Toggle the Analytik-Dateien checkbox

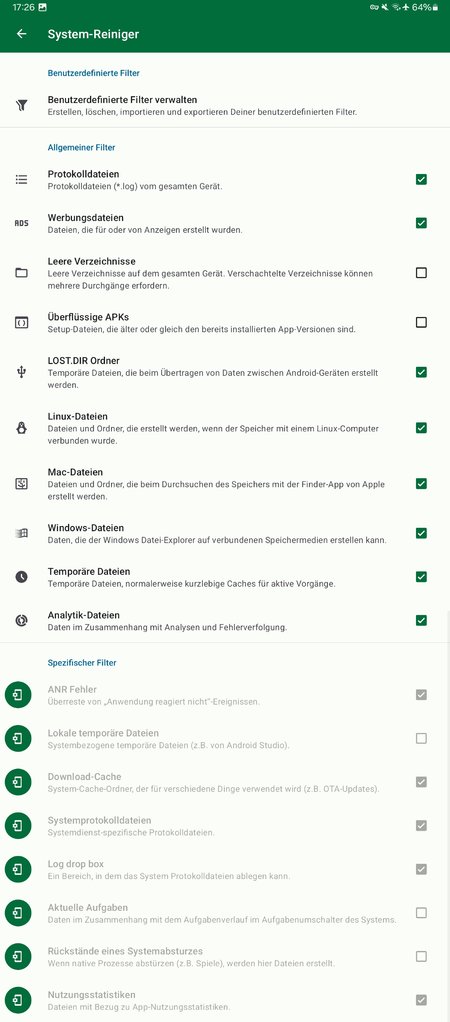pos(421,620)
